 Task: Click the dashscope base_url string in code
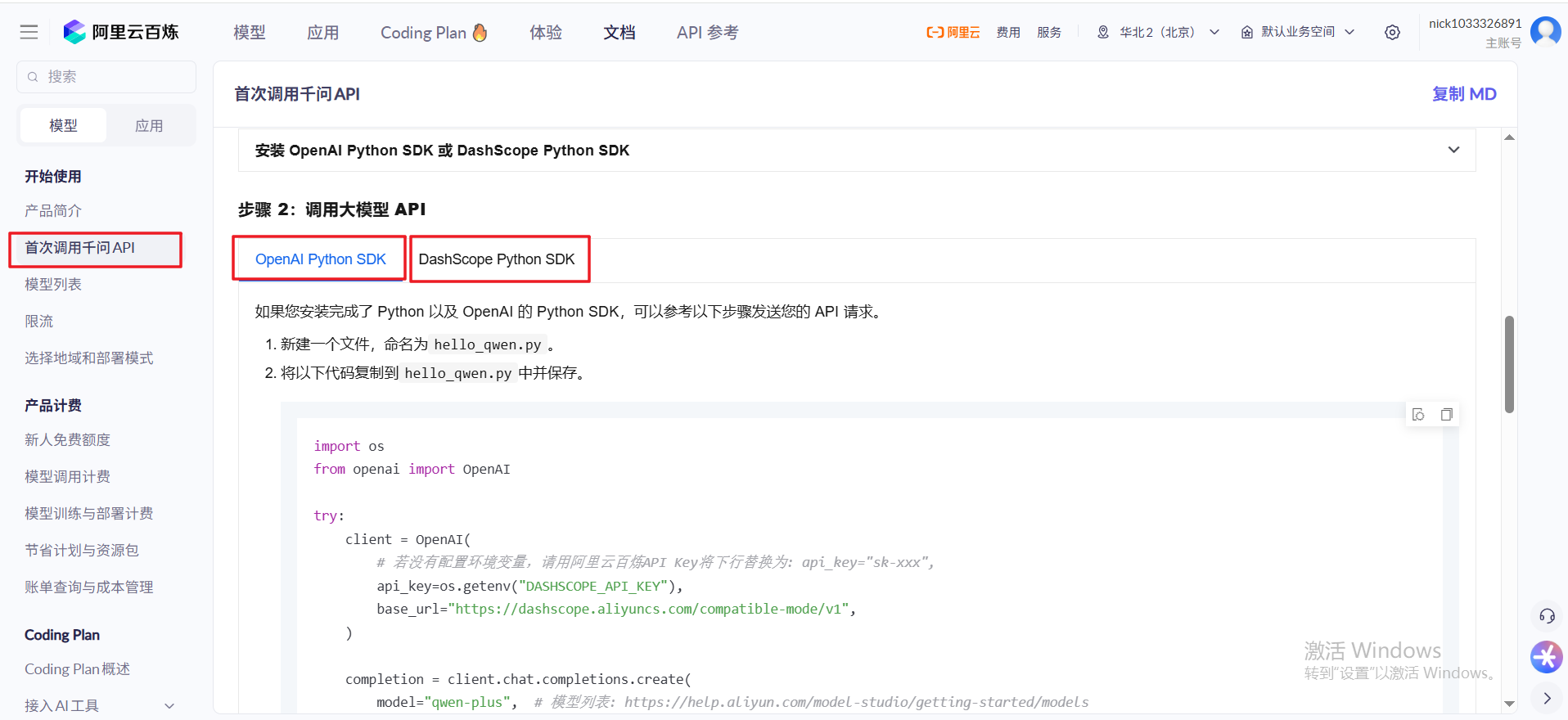(x=651, y=609)
